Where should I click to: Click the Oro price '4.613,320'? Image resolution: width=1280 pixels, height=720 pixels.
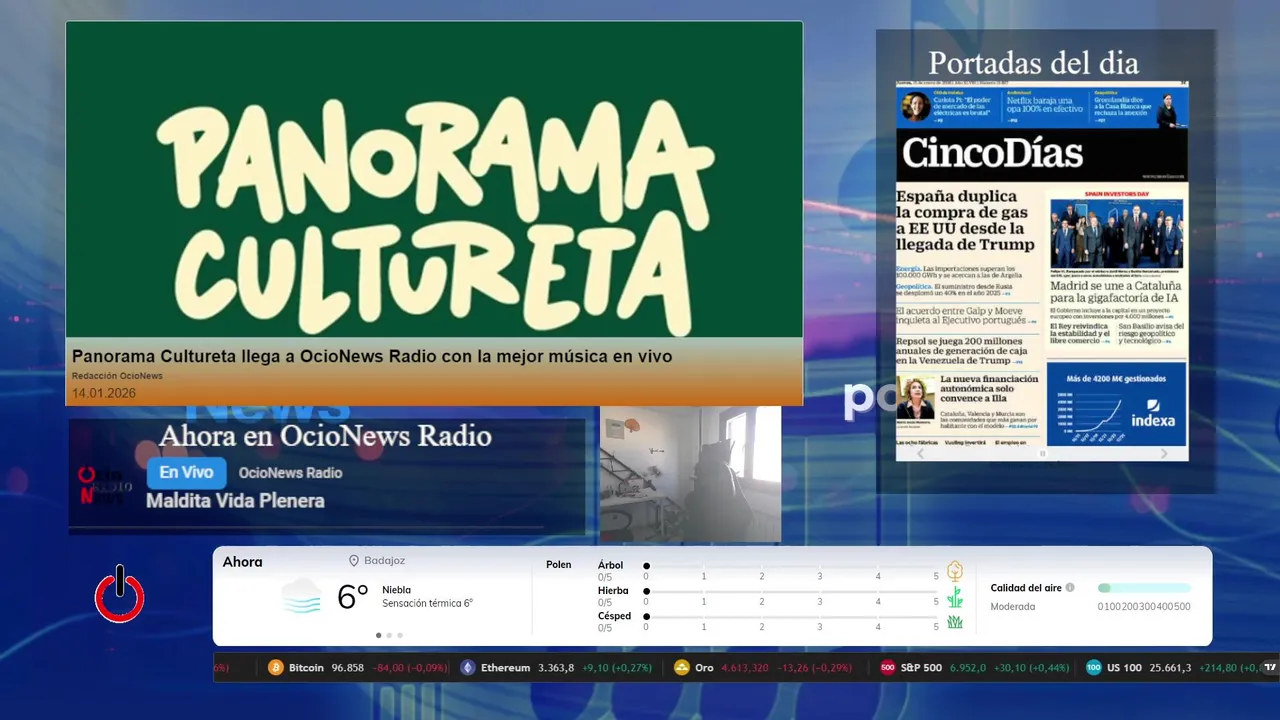pyautogui.click(x=745, y=668)
